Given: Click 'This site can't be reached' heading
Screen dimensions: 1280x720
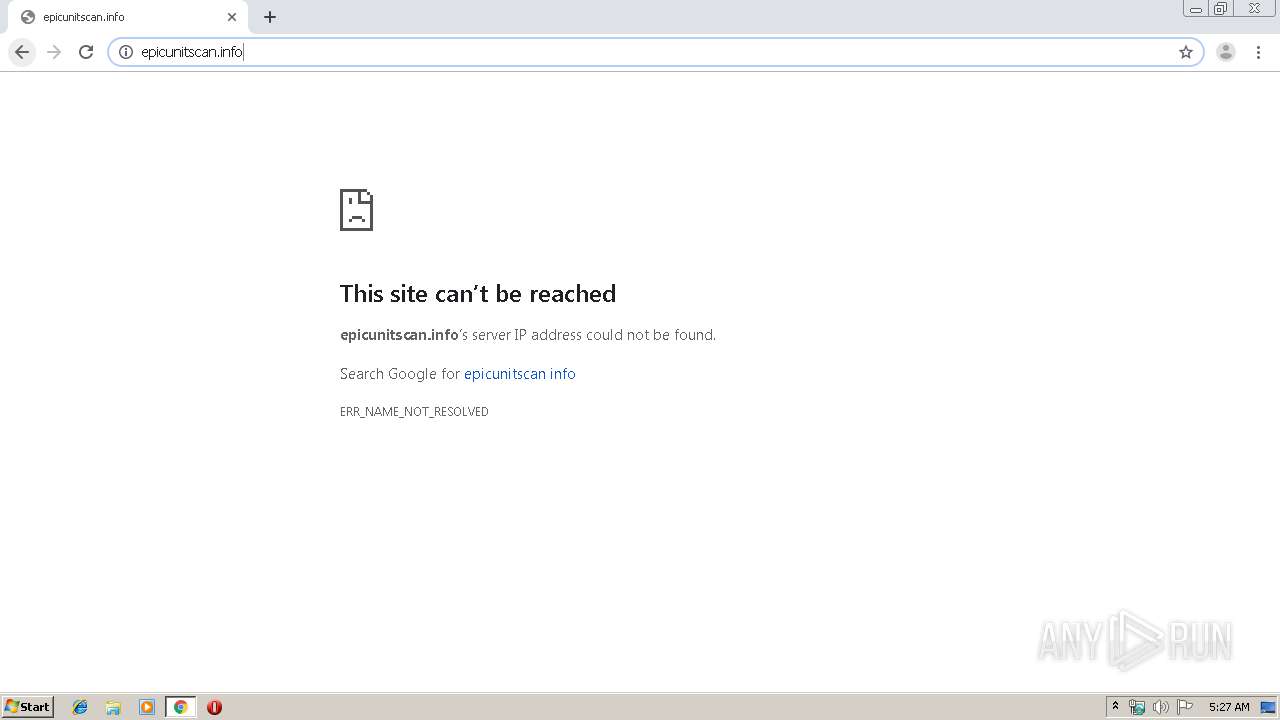Looking at the screenshot, I should point(478,293).
